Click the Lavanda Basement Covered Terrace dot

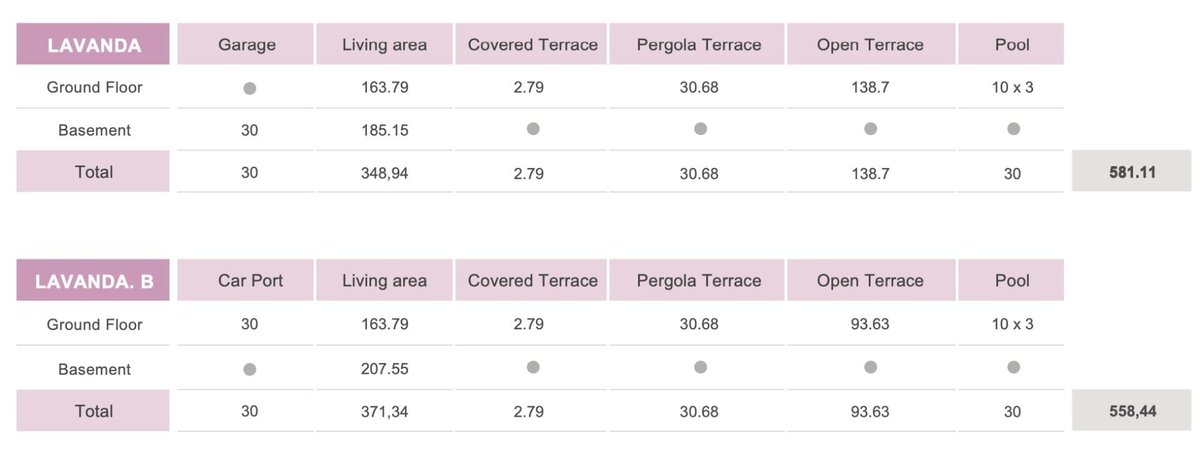[533, 129]
